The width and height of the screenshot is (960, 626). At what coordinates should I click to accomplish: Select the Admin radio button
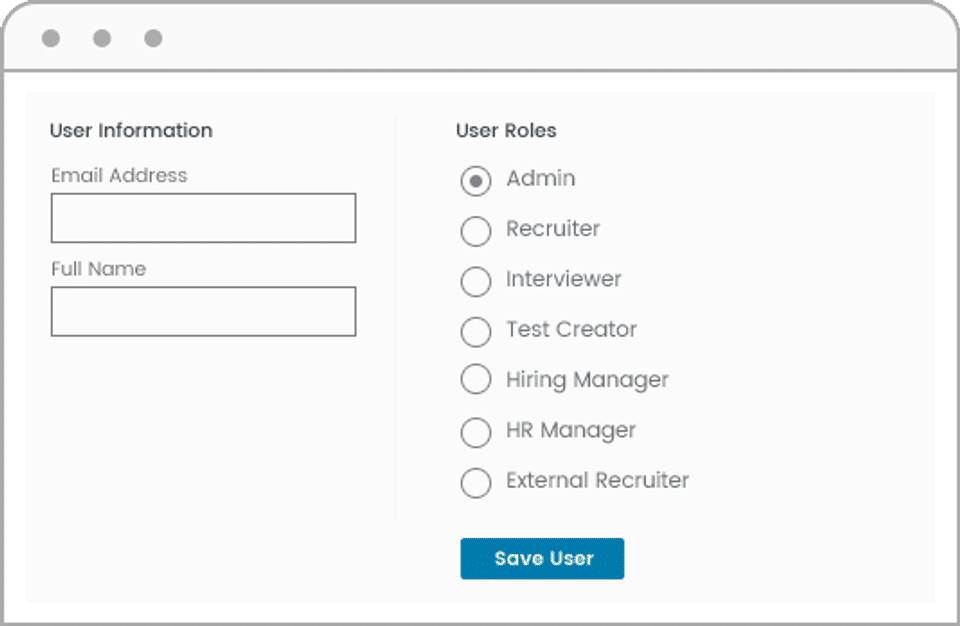pos(476,181)
